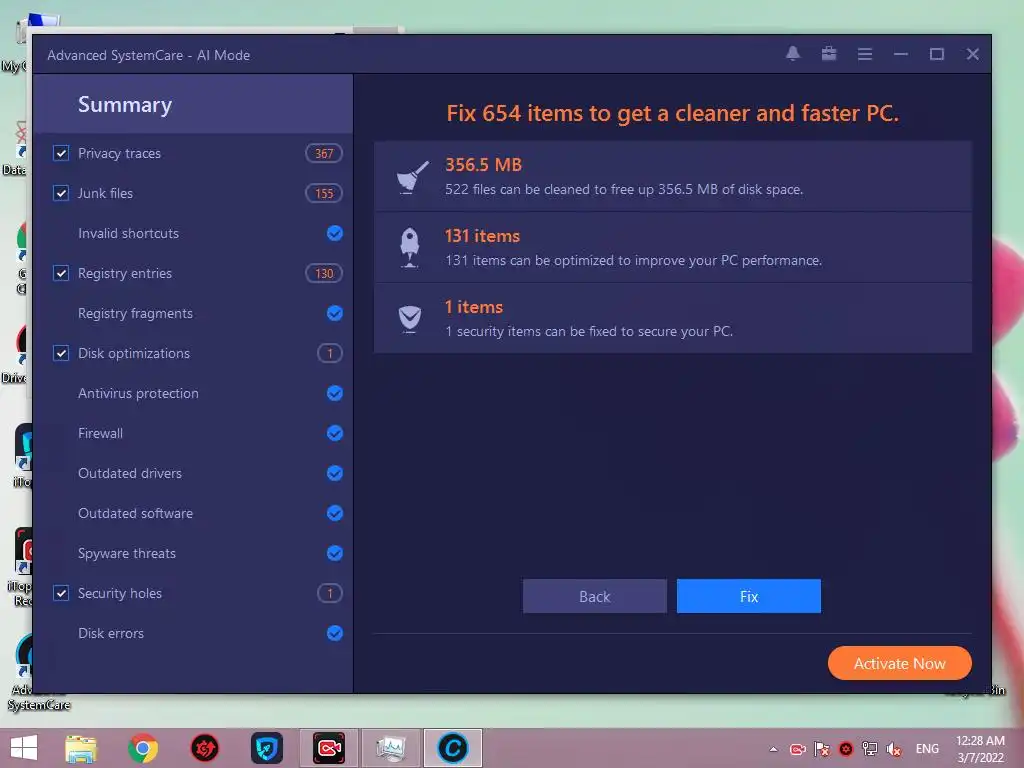Image resolution: width=1024 pixels, height=768 pixels.
Task: Click the Back button
Action: coord(594,596)
